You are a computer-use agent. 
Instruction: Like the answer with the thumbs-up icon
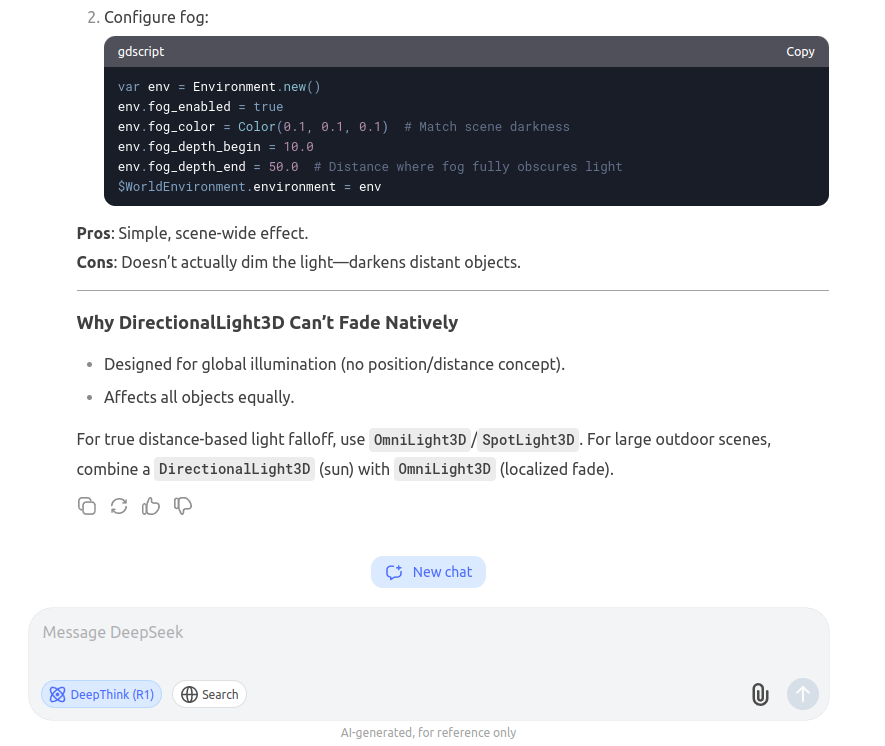pos(151,506)
